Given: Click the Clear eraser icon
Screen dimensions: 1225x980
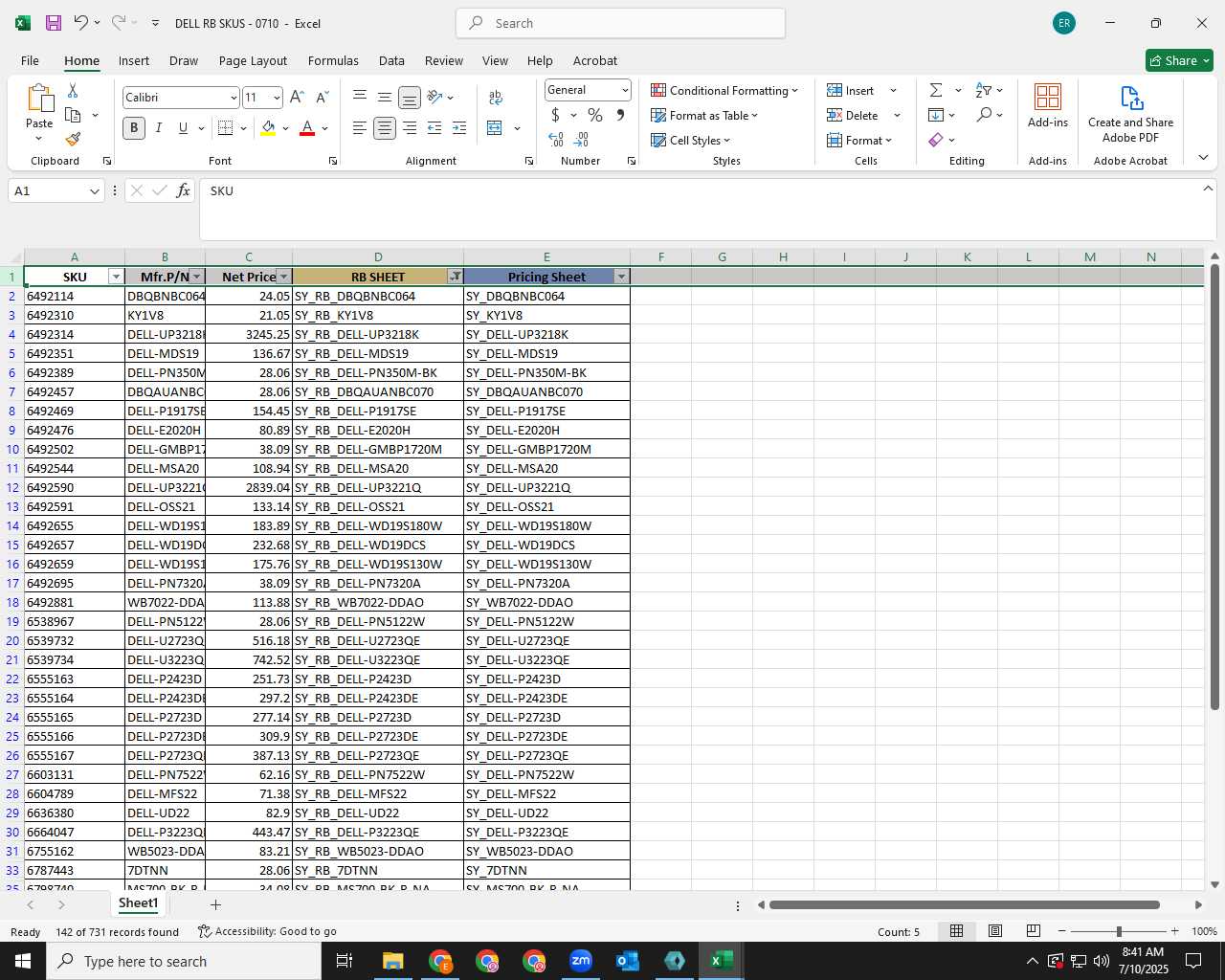Looking at the screenshot, I should (x=936, y=140).
